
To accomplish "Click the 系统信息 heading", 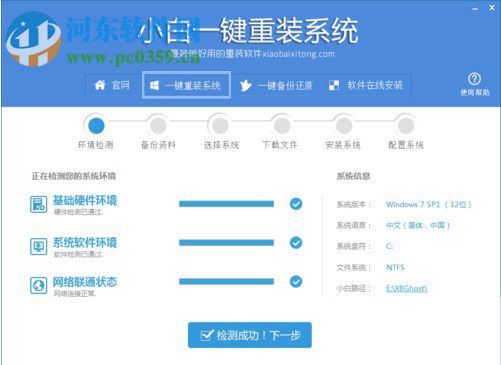I will click(x=353, y=176).
